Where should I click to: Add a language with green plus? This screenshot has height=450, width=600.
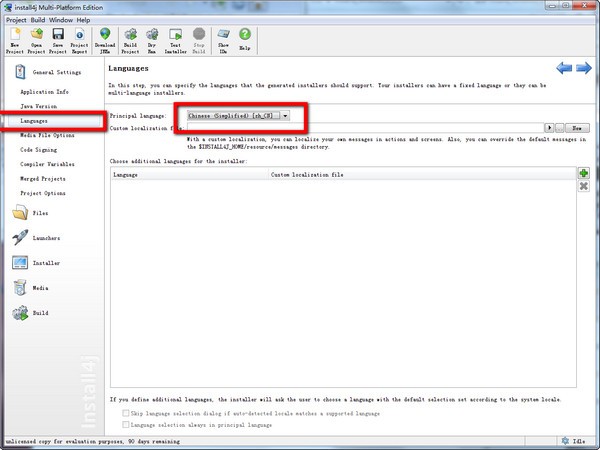[x=583, y=173]
